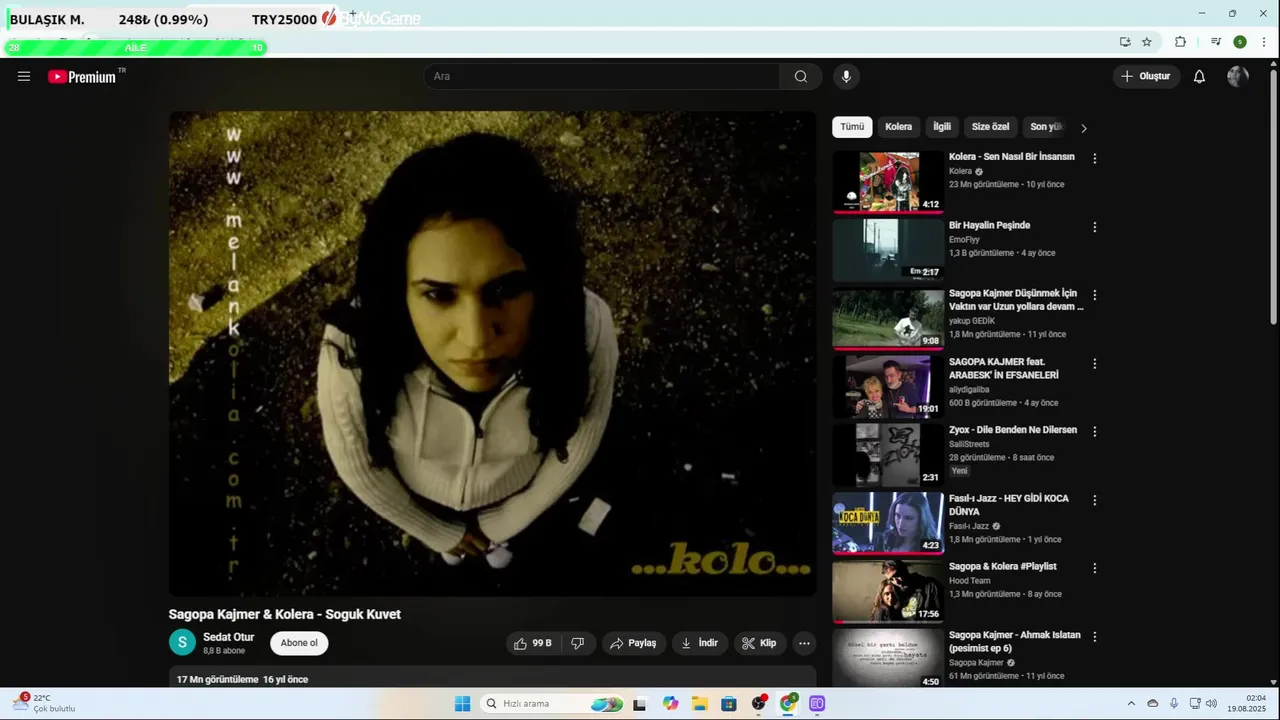Viewport: 1280px width, 720px height.
Task: Open Chrome three-dot menu
Action: click(x=1264, y=42)
